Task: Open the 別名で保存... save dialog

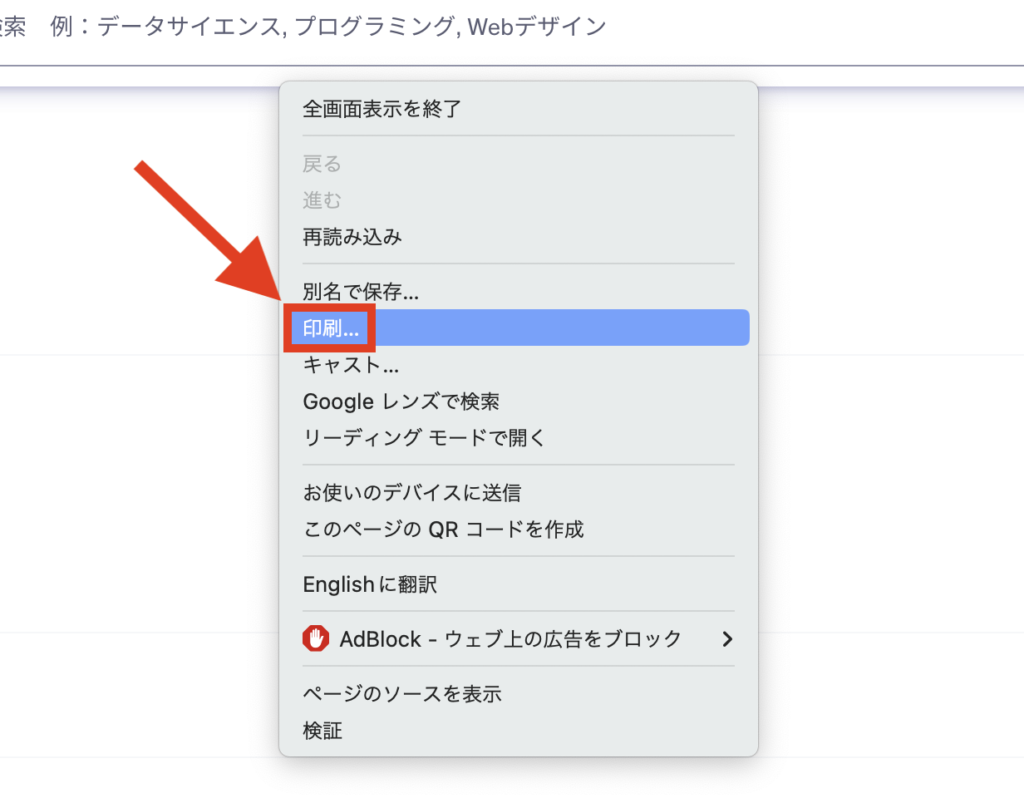Action: (x=360, y=293)
